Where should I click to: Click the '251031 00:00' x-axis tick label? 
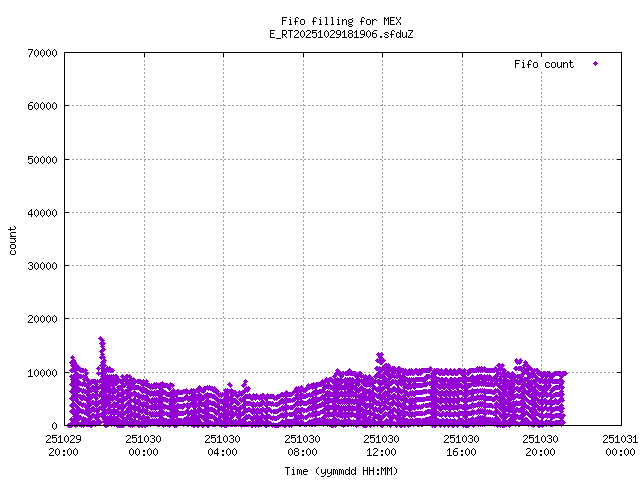point(619,444)
